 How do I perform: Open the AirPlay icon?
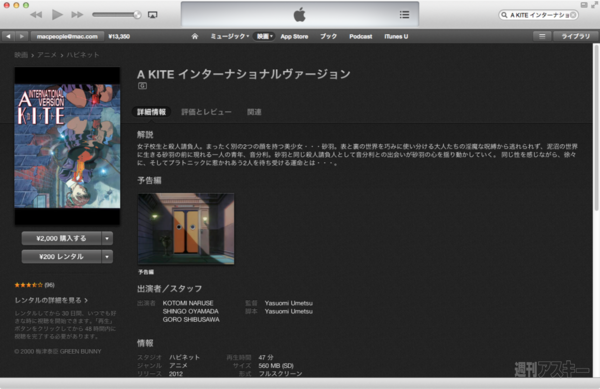click(x=152, y=15)
